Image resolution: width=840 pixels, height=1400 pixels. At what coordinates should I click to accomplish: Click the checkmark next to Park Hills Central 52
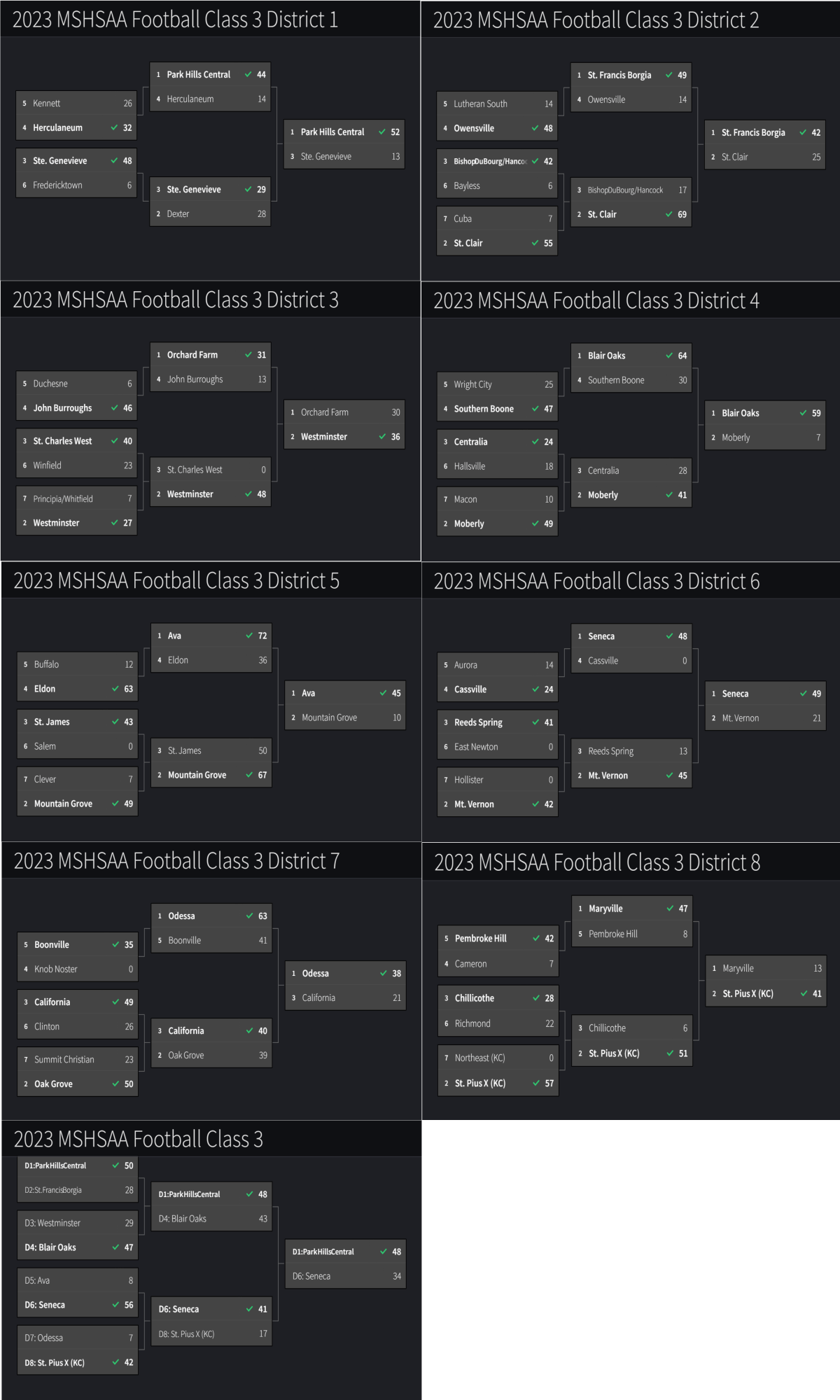click(382, 132)
